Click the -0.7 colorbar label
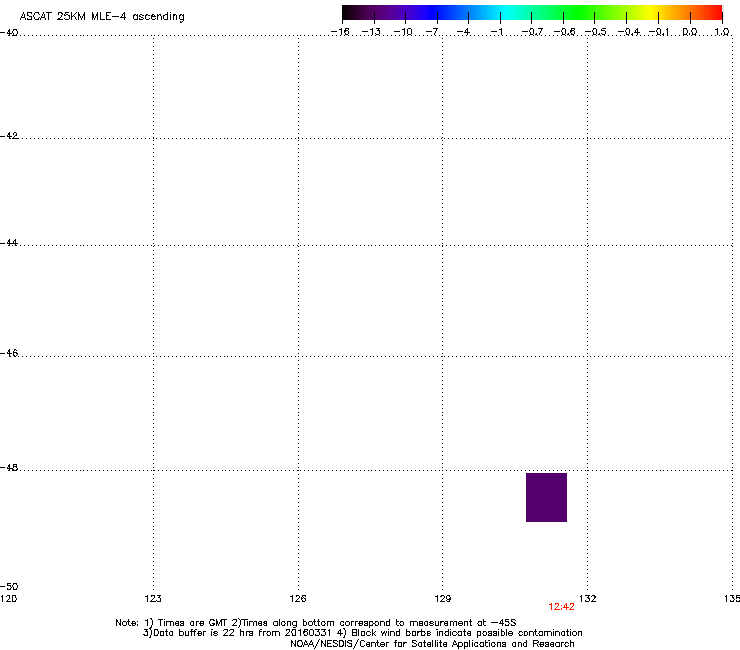This screenshot has height=650, width=740. click(532, 32)
